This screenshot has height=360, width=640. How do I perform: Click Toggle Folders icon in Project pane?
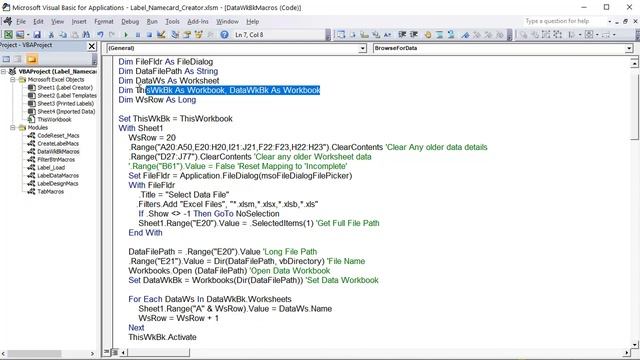click(32, 60)
